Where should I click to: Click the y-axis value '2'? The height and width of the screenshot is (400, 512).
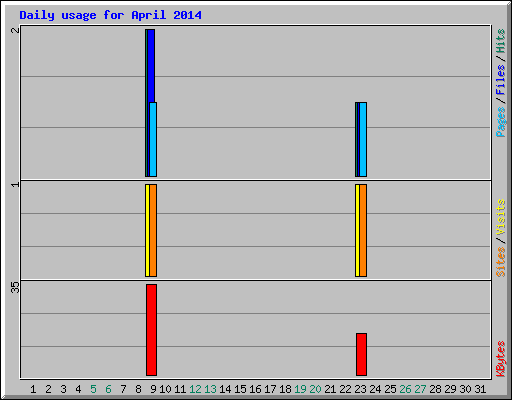tap(15, 30)
